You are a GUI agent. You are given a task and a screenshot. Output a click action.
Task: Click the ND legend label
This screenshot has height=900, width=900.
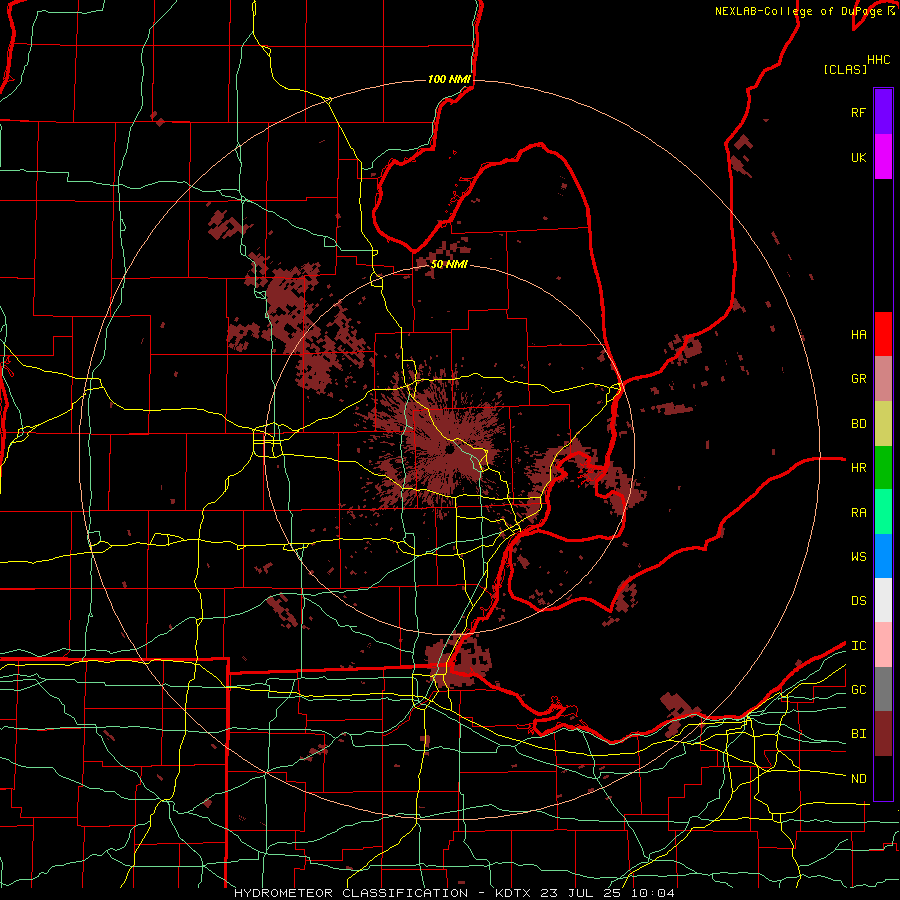[858, 778]
